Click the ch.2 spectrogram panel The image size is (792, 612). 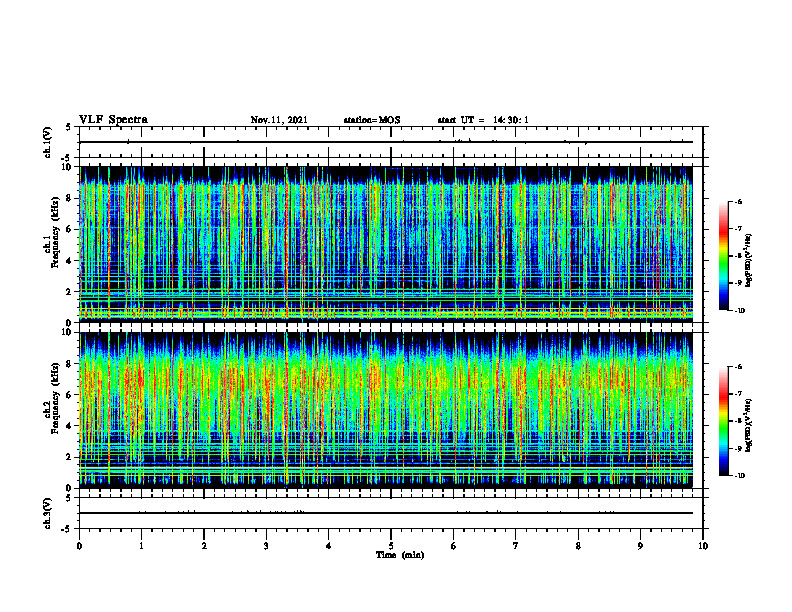[386, 410]
